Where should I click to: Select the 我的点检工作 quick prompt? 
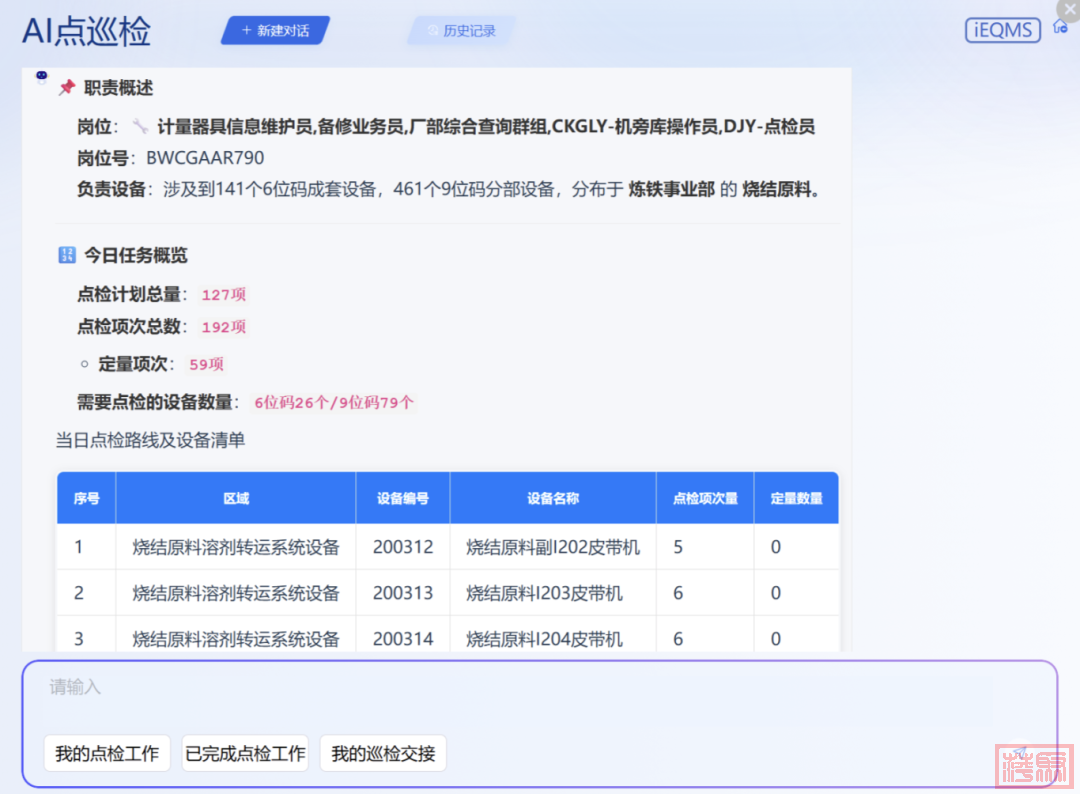[x=107, y=754]
